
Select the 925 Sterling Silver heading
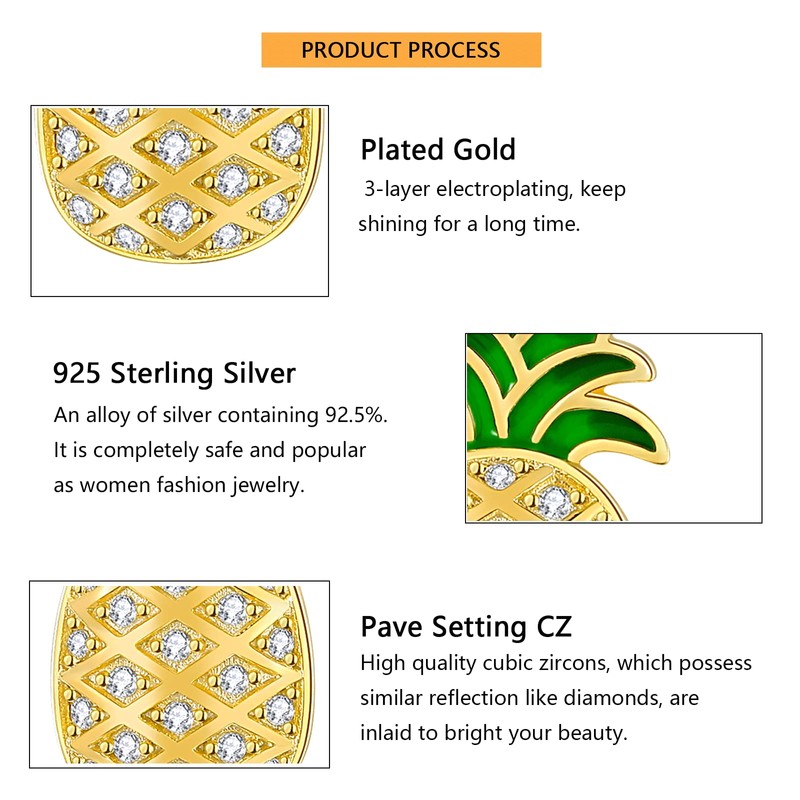pyautogui.click(x=174, y=374)
